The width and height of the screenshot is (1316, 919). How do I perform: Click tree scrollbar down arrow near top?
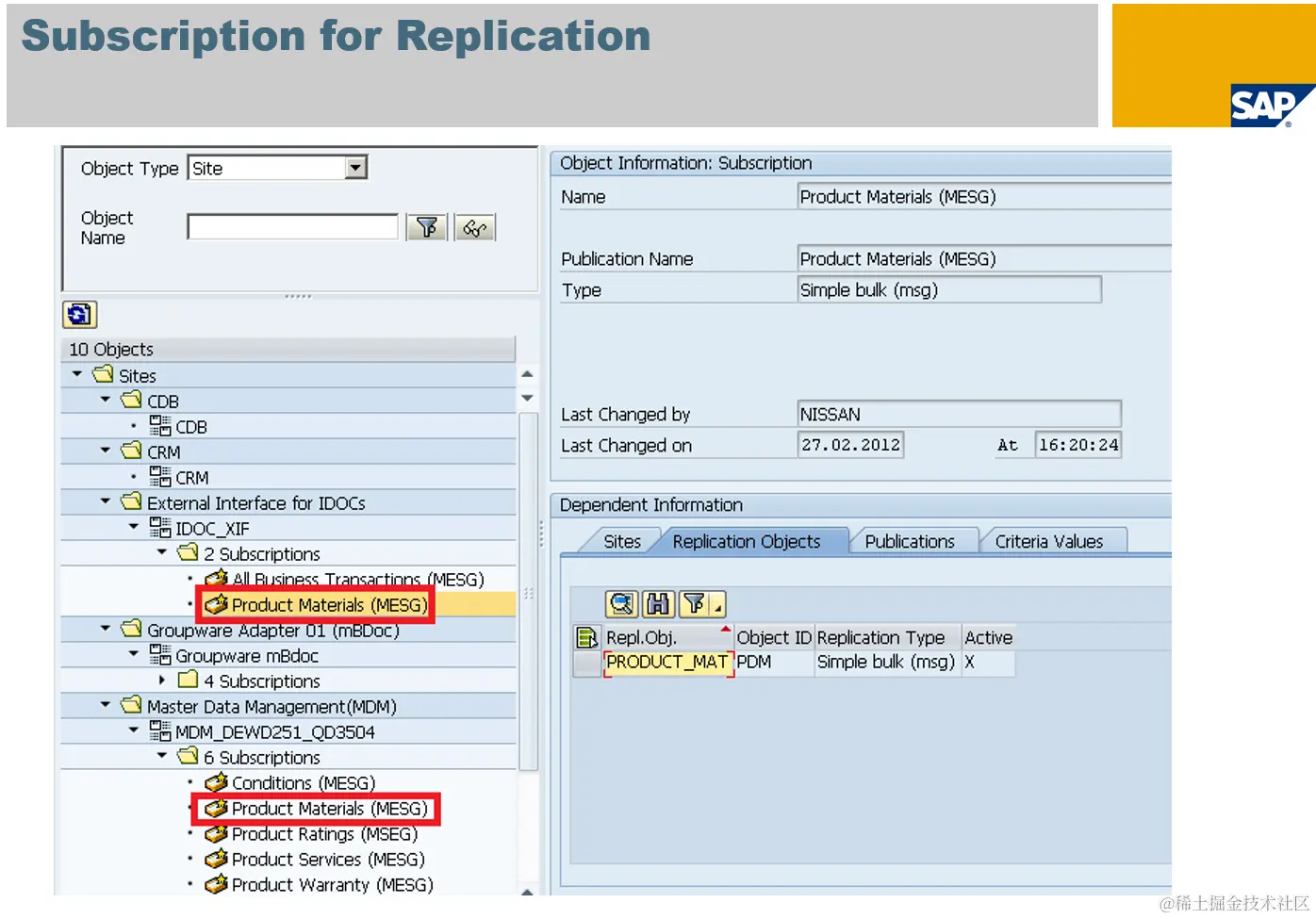coord(527,398)
